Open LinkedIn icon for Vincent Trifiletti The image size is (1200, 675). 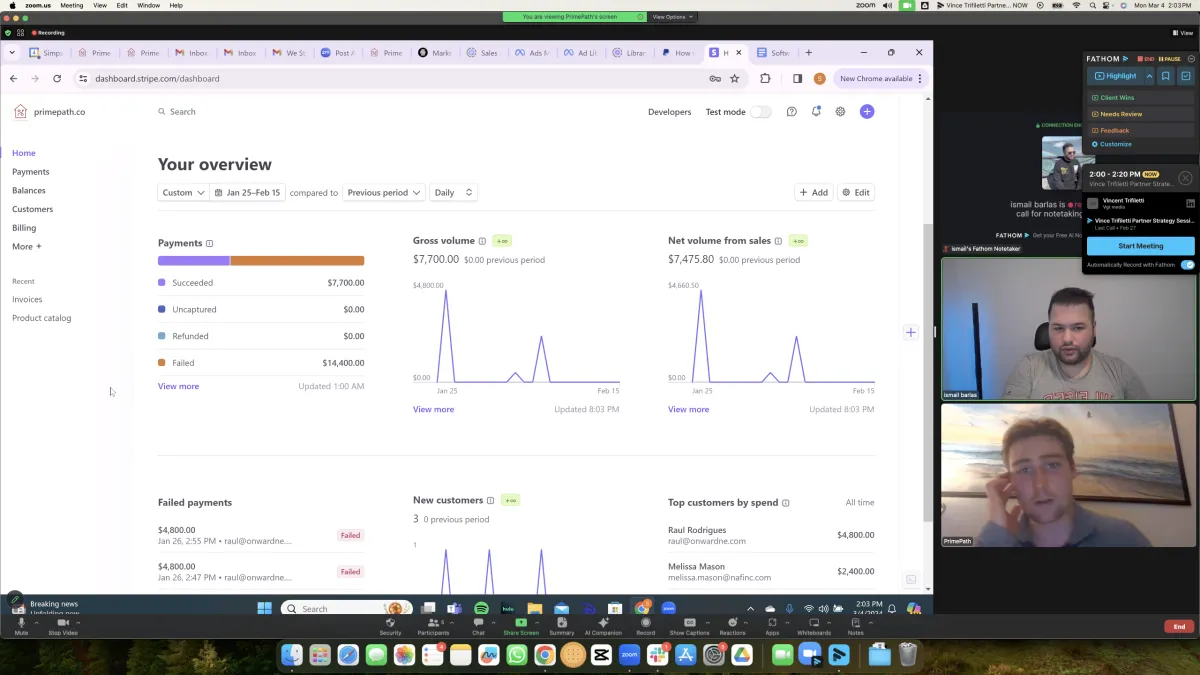click(1190, 204)
